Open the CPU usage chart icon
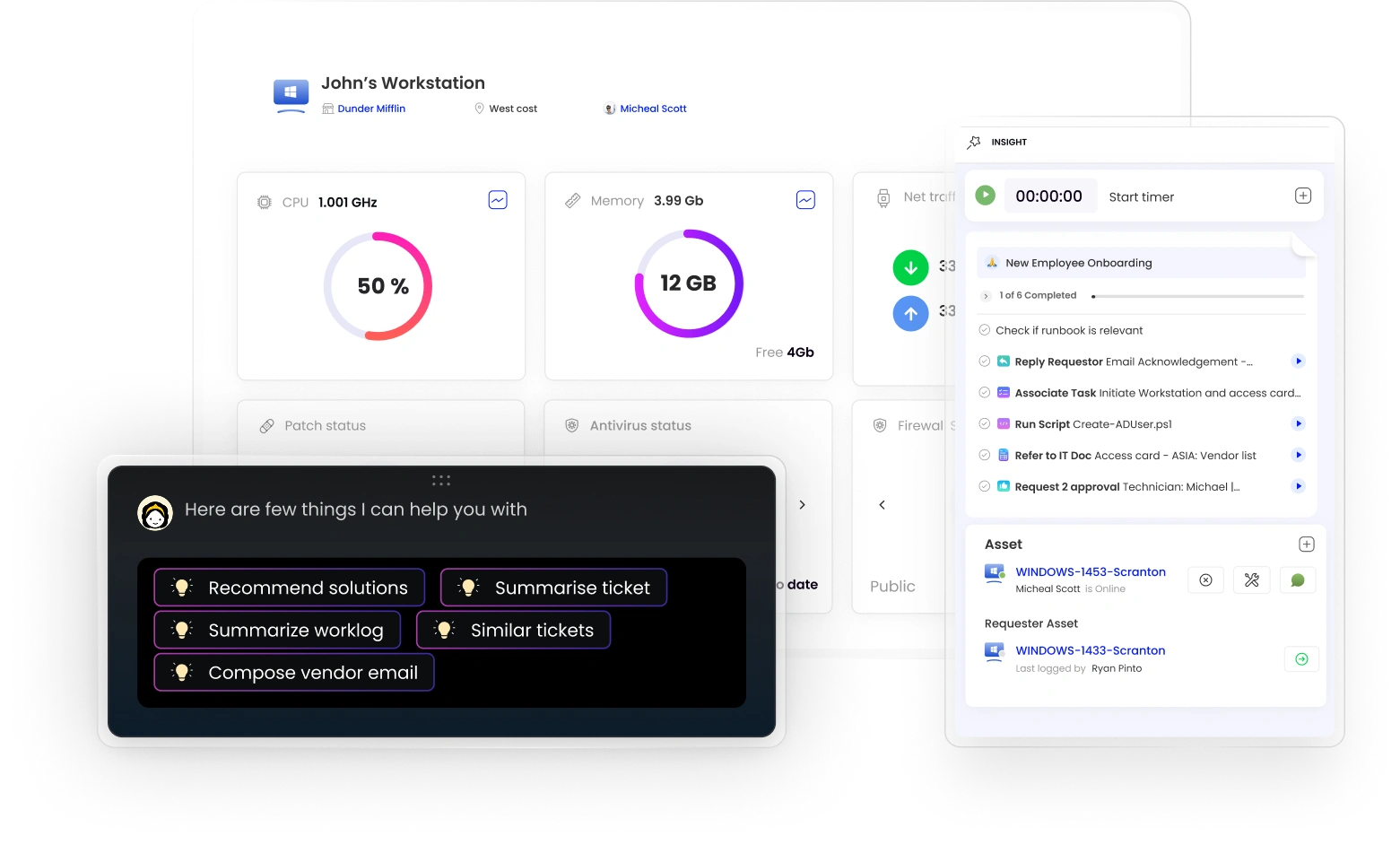 click(498, 200)
